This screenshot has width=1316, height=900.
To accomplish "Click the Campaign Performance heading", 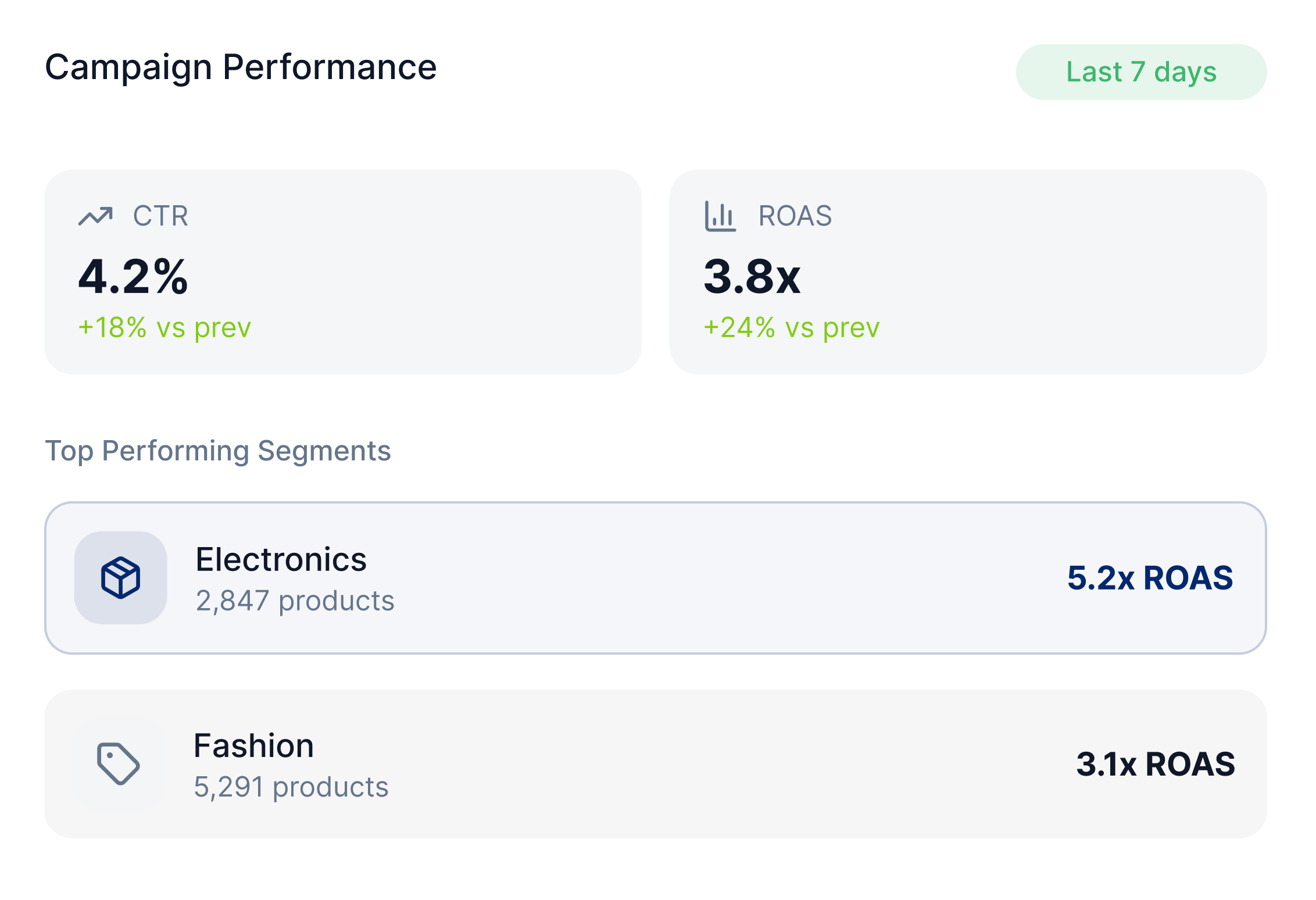I will 241,67.
